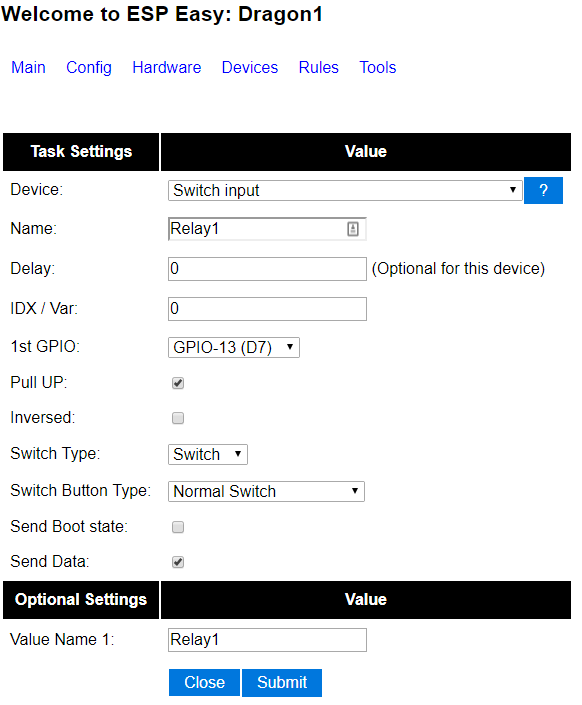
Task: Click the IDX / Var input field
Action: (267, 309)
